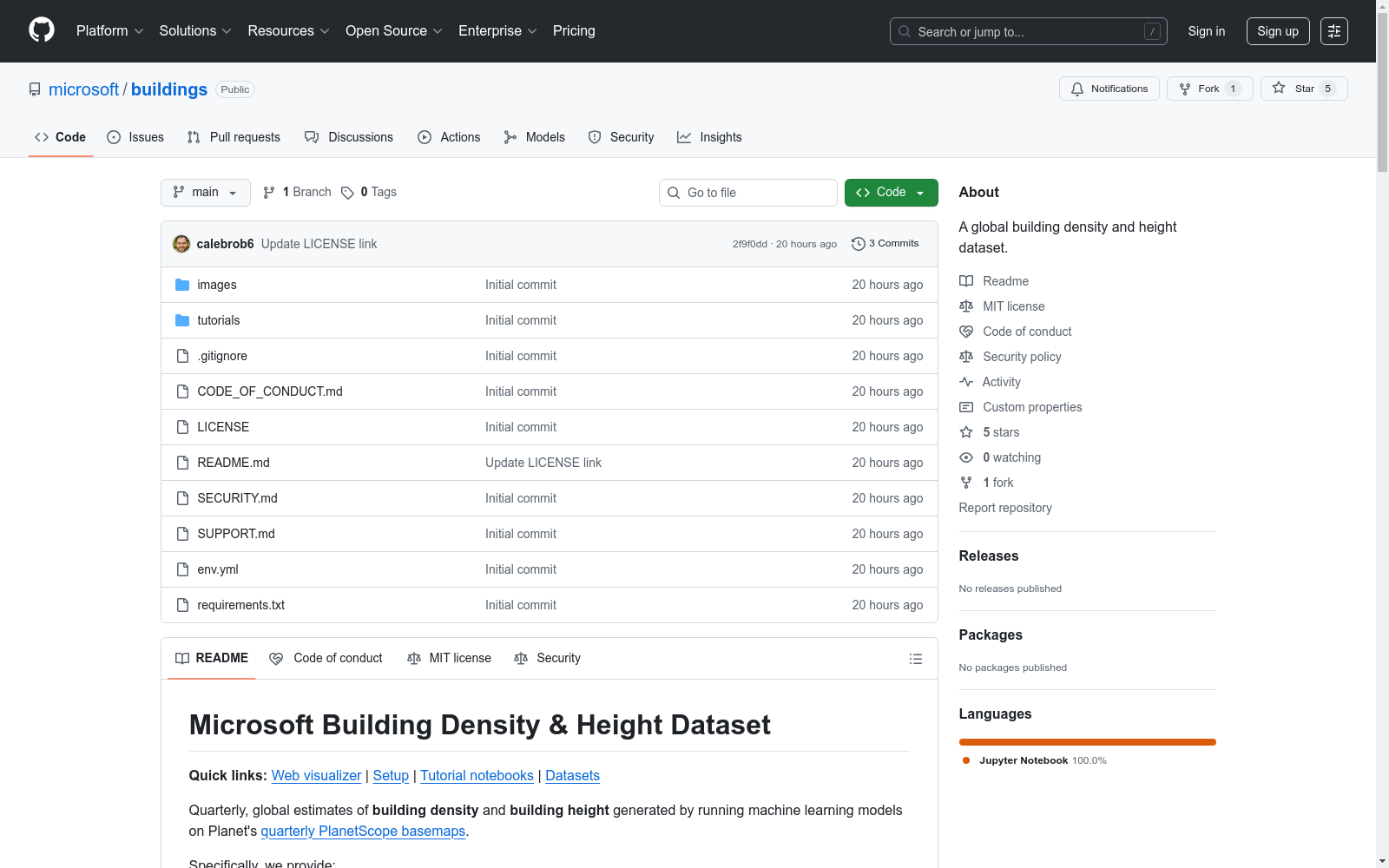Open the README.md file
The height and width of the screenshot is (868, 1389).
click(x=234, y=463)
